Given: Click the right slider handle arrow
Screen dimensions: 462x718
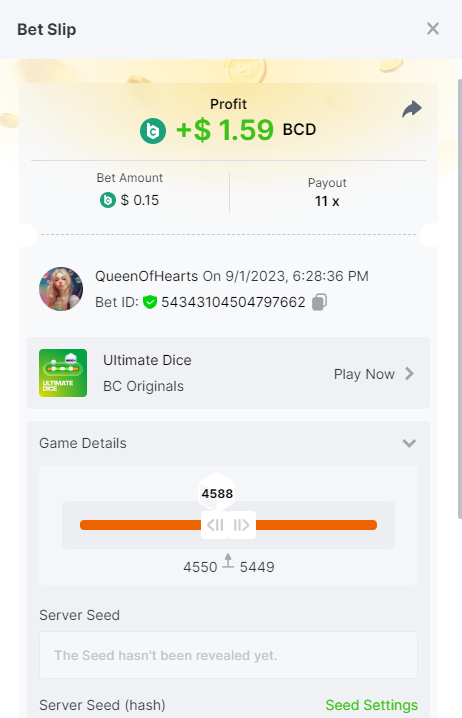Looking at the screenshot, I should tap(242, 525).
